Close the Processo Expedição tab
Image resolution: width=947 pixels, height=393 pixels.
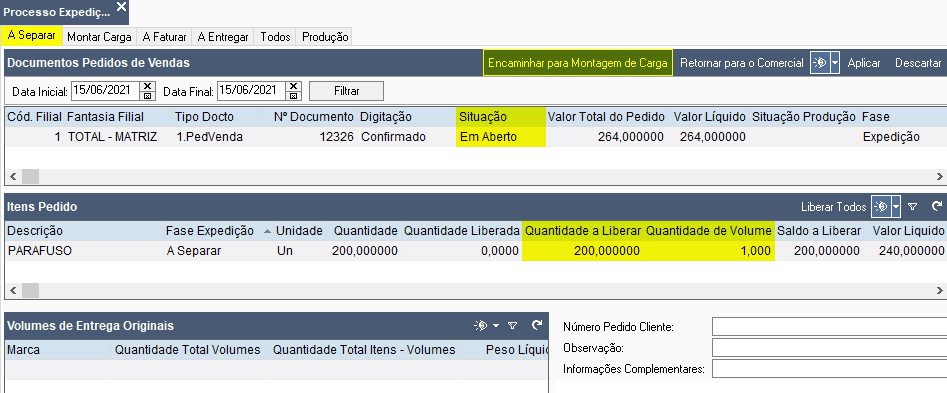[121, 7]
